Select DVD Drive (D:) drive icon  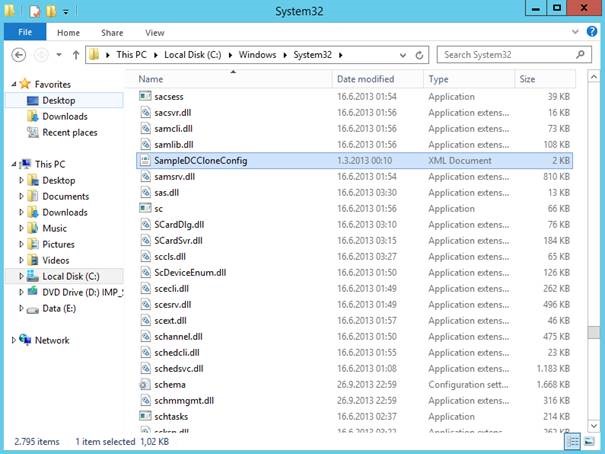tap(33, 292)
